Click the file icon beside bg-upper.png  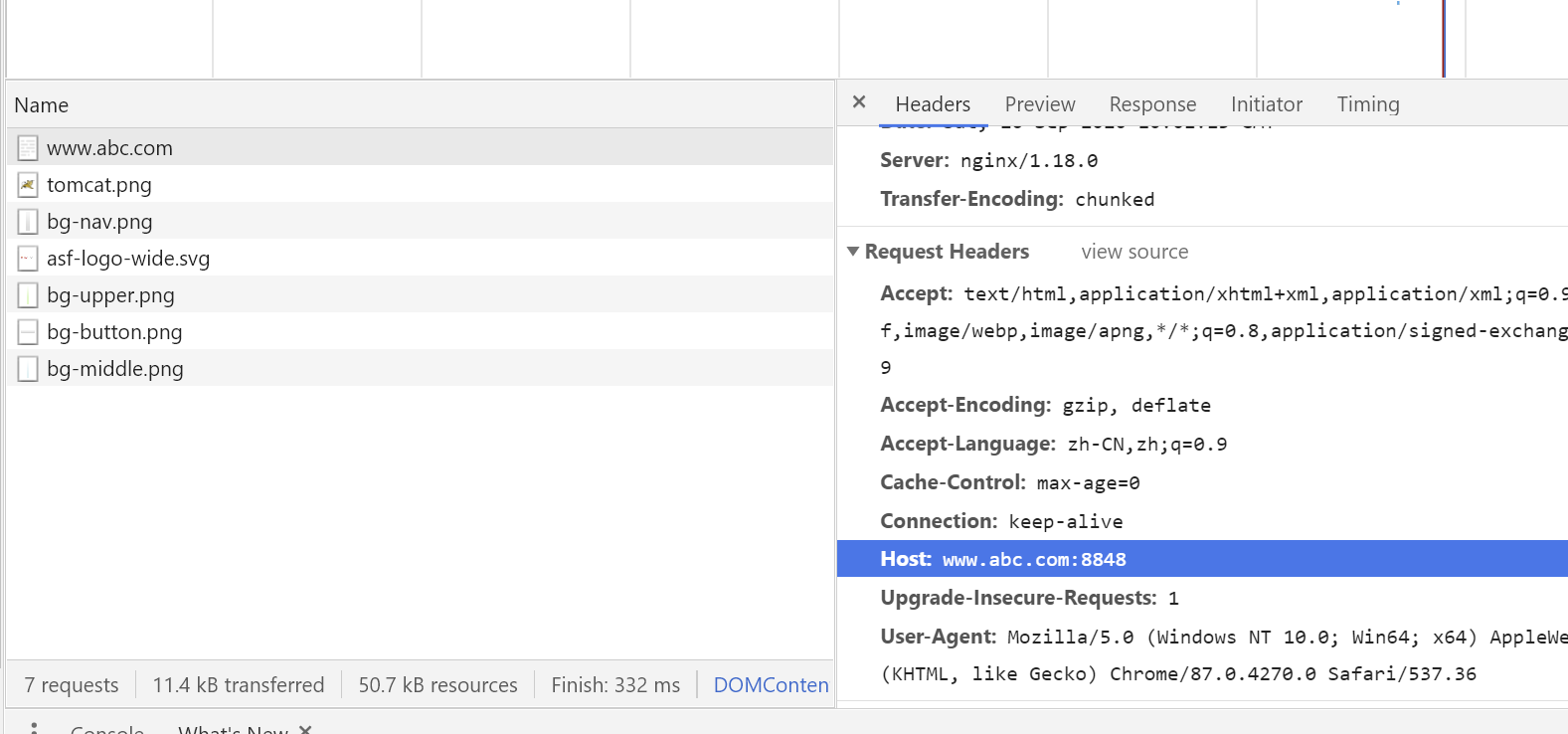28,295
